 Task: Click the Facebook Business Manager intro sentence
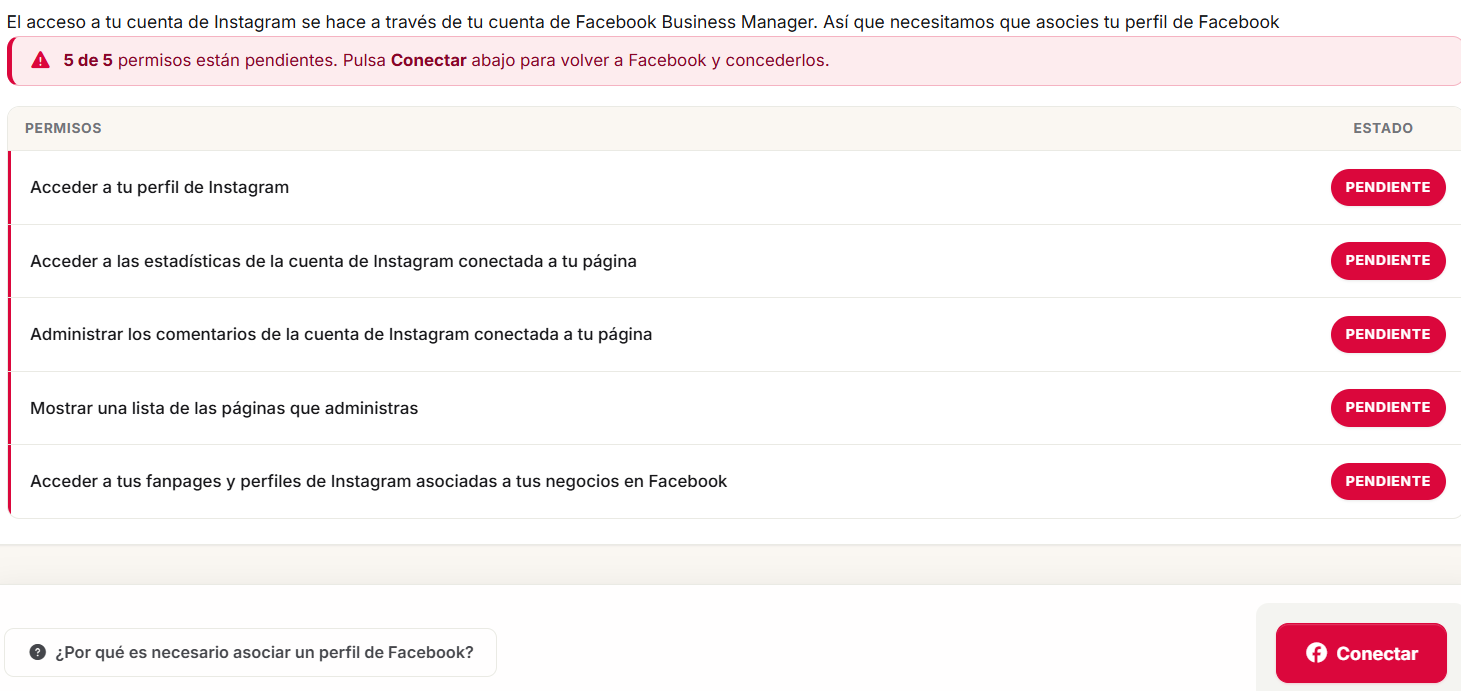pyautogui.click(x=643, y=21)
